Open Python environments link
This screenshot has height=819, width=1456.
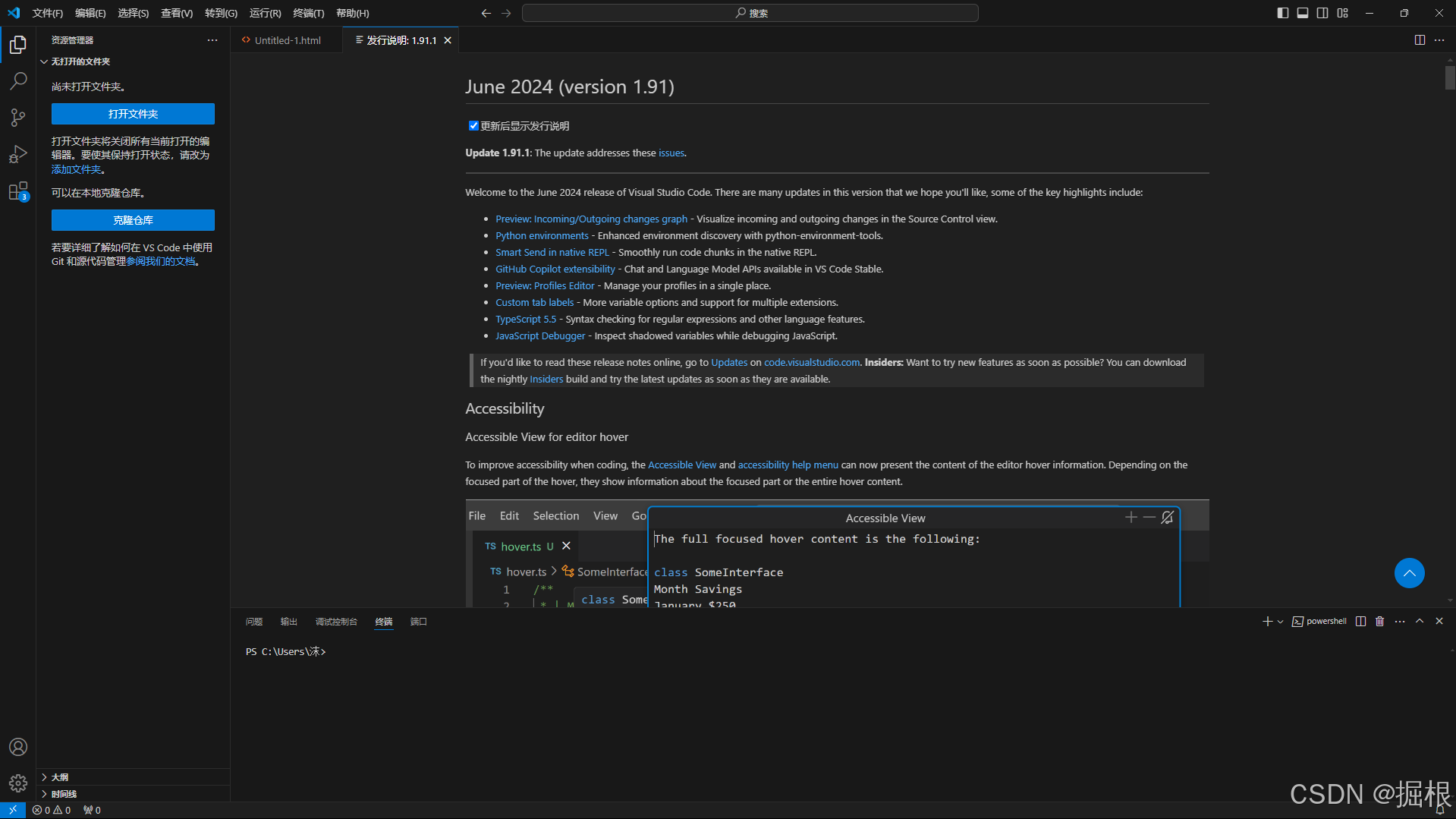(x=542, y=236)
